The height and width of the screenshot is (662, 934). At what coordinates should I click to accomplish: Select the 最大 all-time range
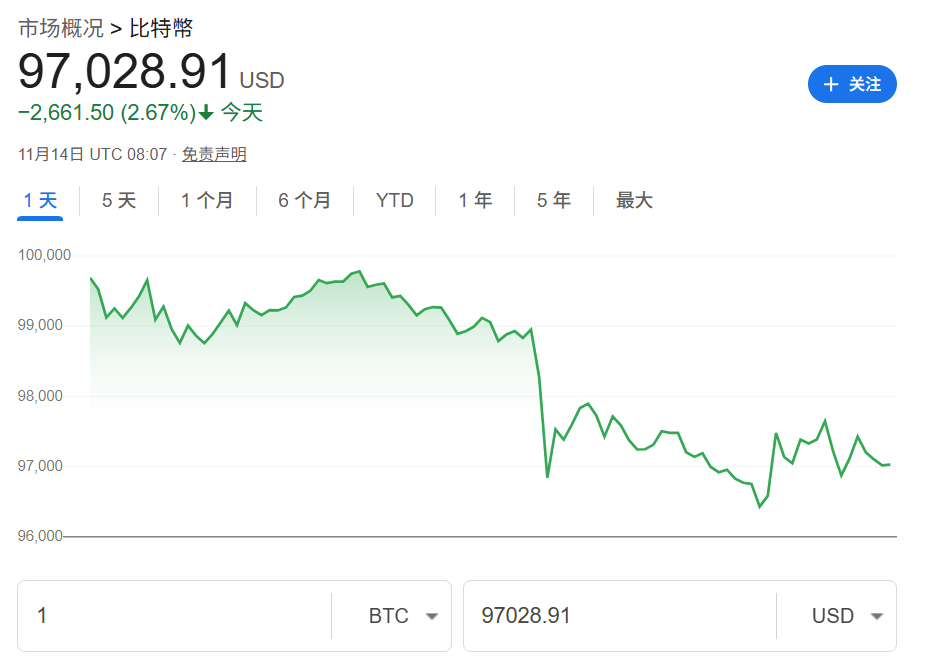tap(634, 200)
